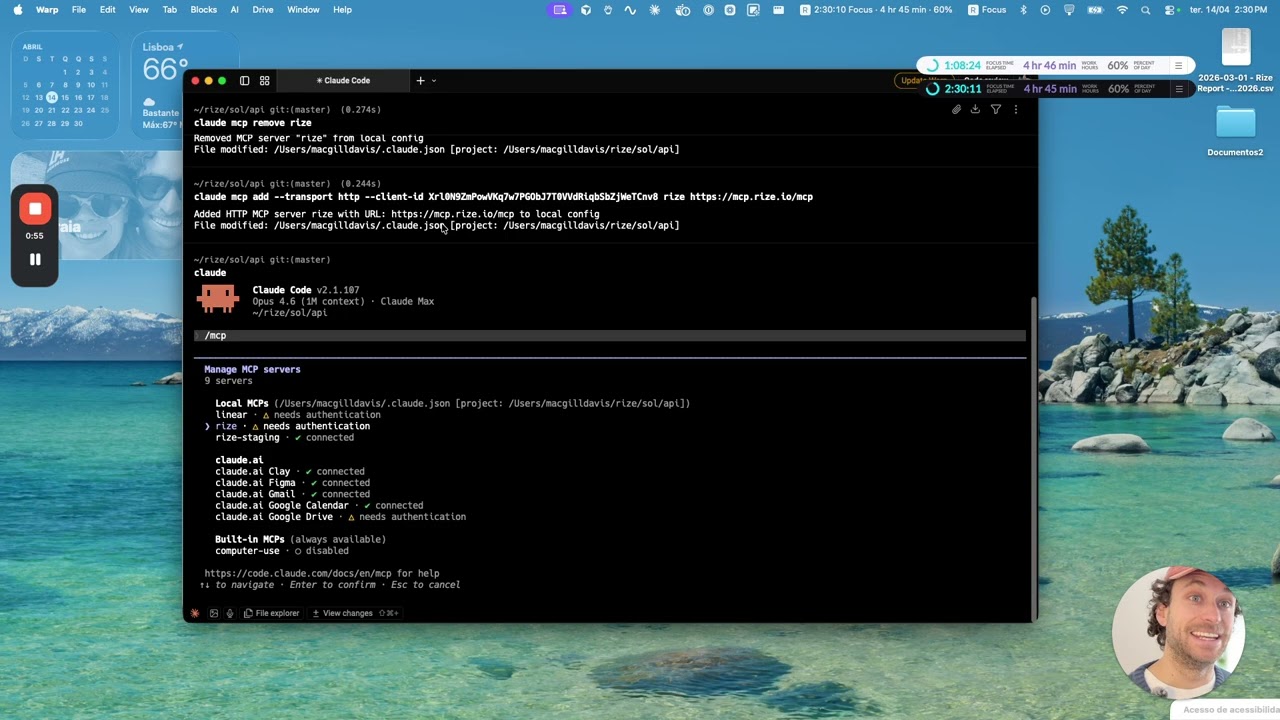Click the Rize Focus menu bar item
This screenshot has width=1280, height=720.
[x=988, y=9]
